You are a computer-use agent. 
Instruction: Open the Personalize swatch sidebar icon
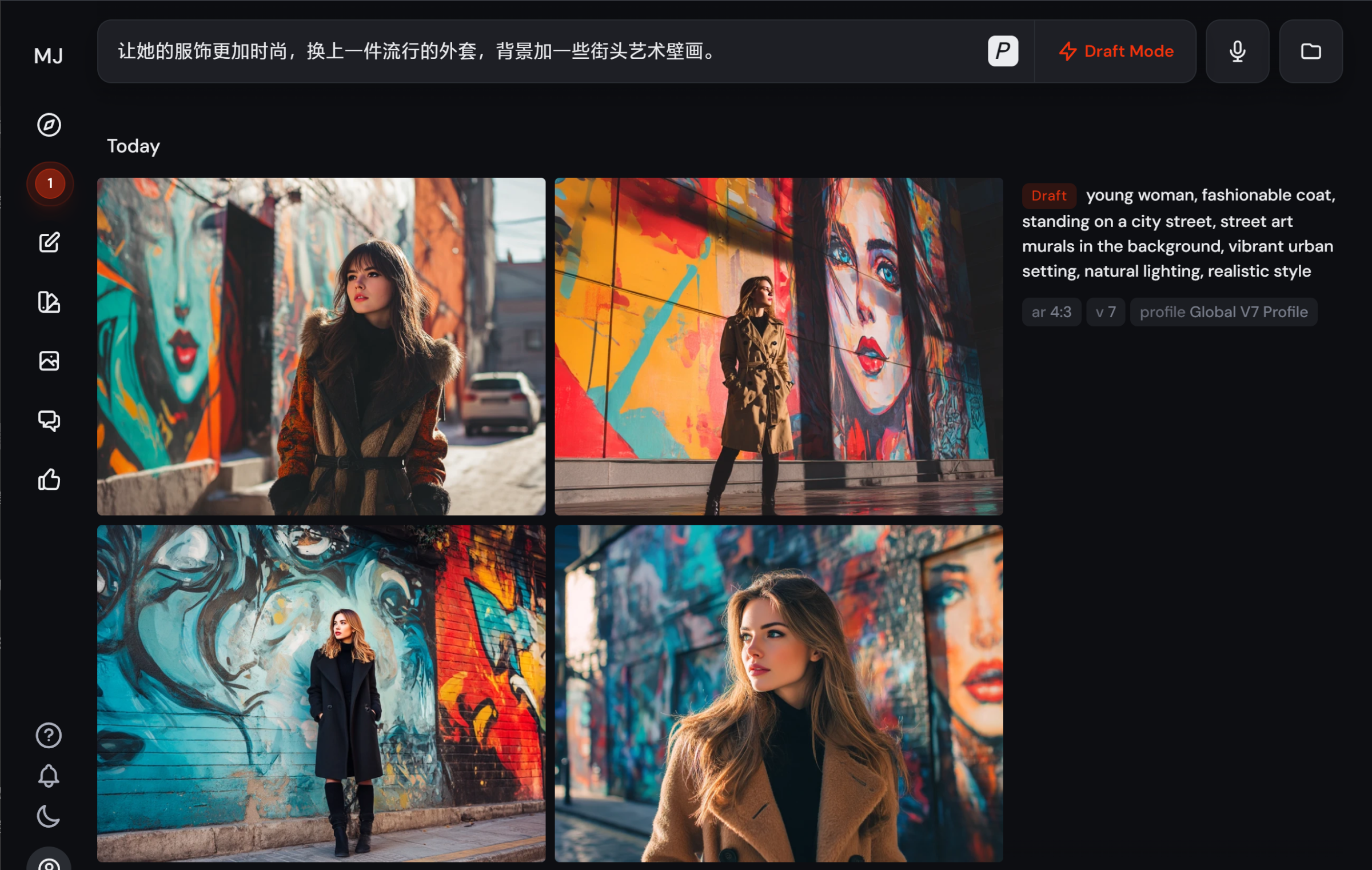pyautogui.click(x=49, y=302)
